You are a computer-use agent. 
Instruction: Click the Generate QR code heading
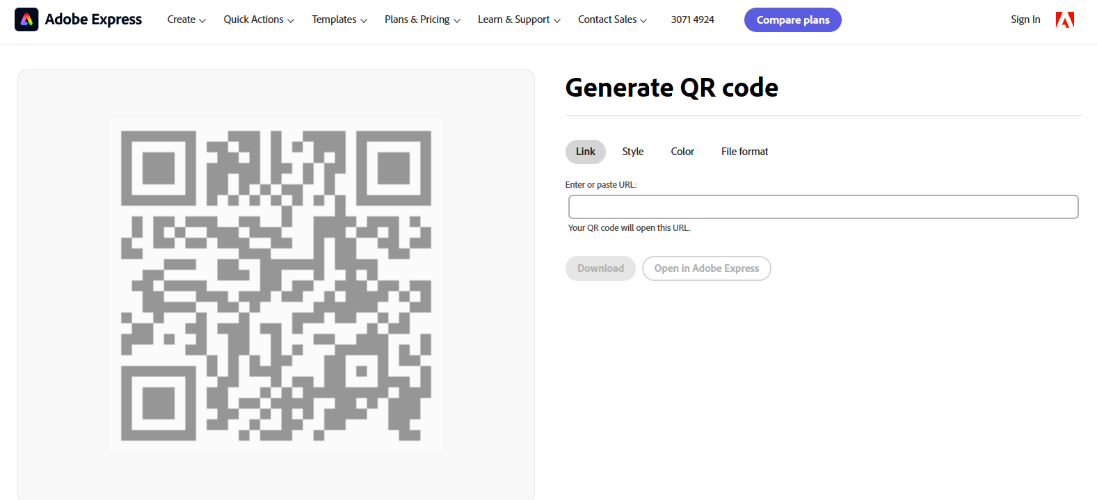[672, 88]
